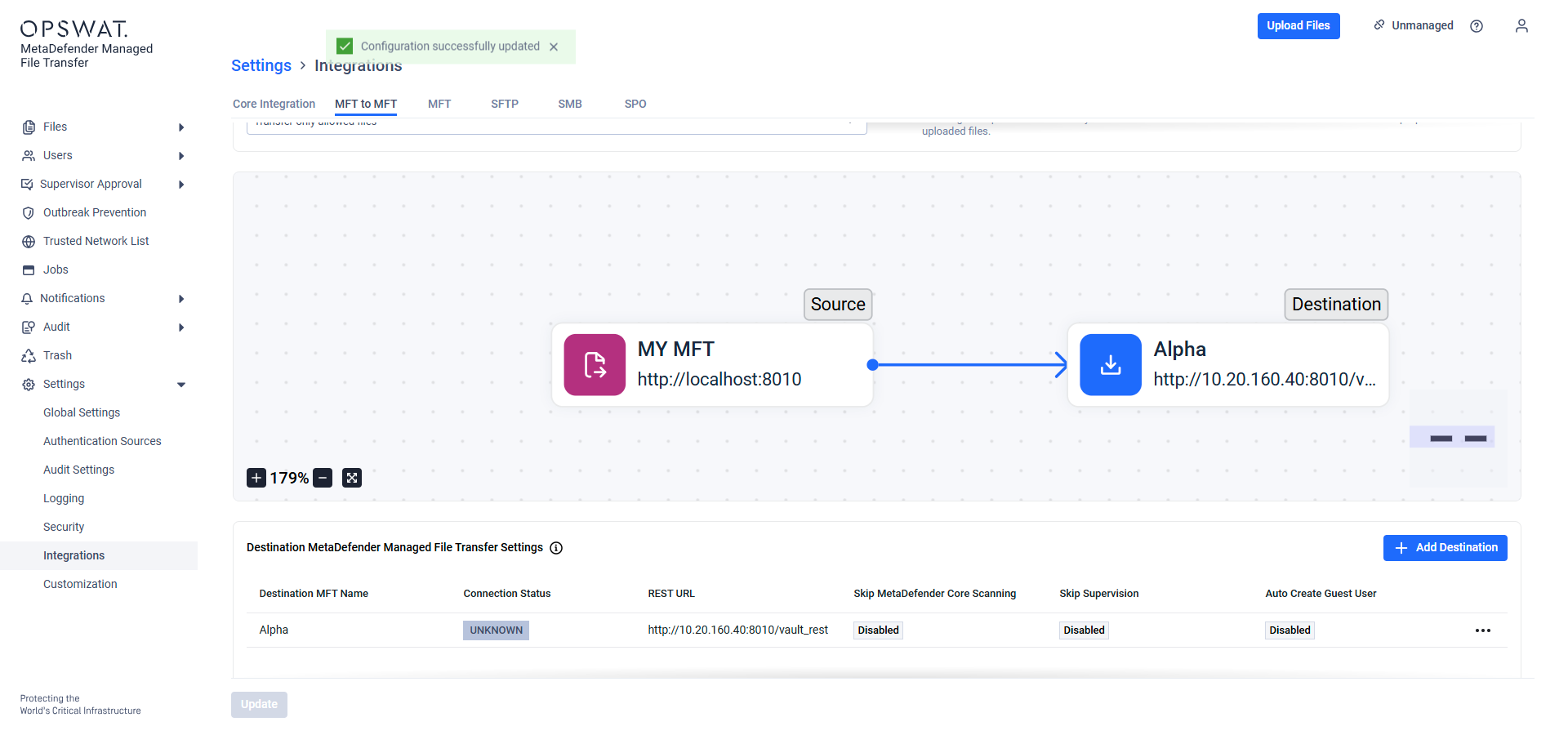Open Authentication Sources in sidebar
Image resolution: width=1568 pixels, height=744 pixels.
click(x=102, y=442)
